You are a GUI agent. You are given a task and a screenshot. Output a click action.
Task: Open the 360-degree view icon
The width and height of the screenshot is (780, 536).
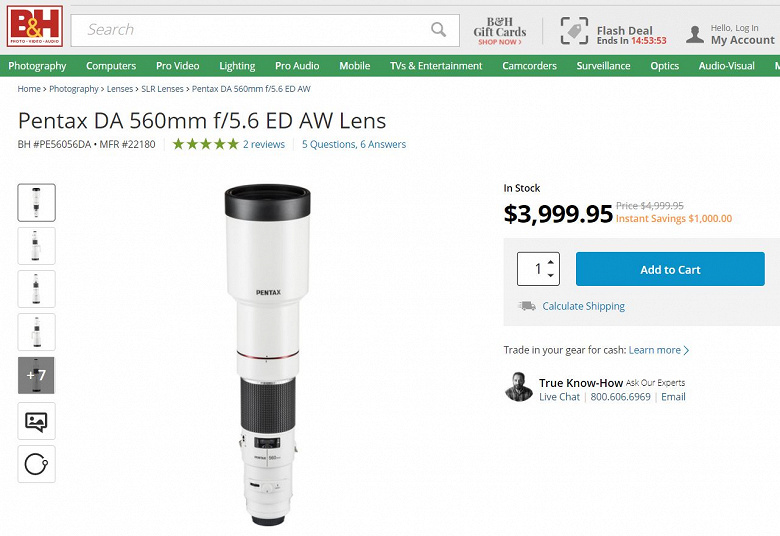coord(37,464)
